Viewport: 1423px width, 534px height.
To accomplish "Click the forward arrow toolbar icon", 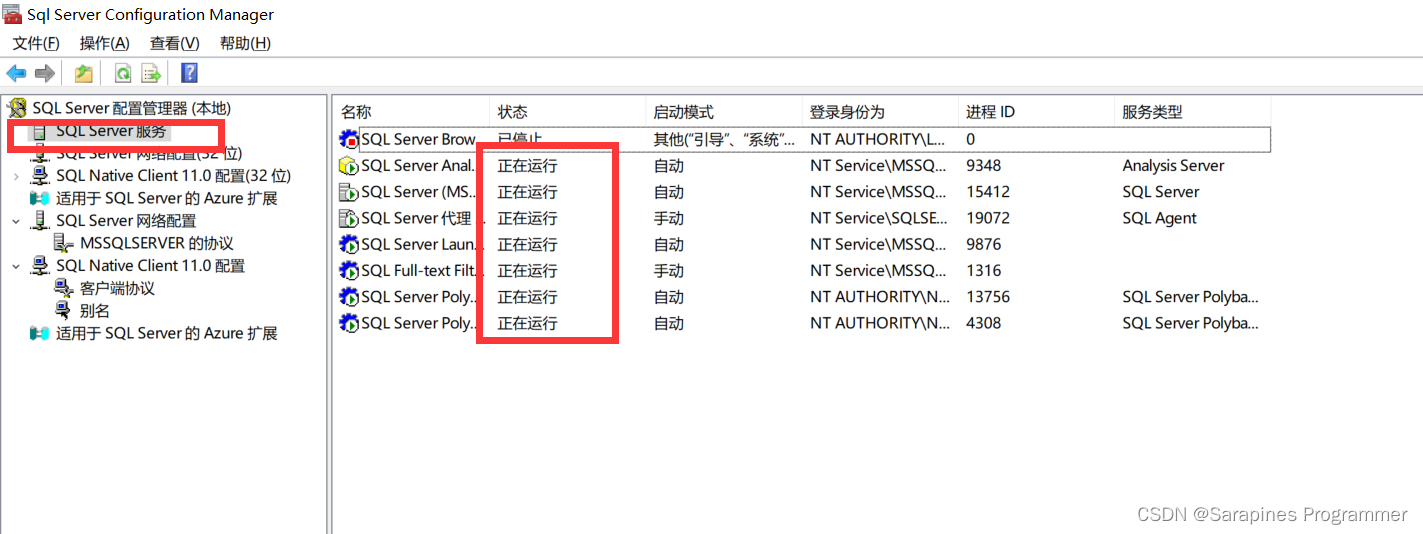I will (44, 73).
